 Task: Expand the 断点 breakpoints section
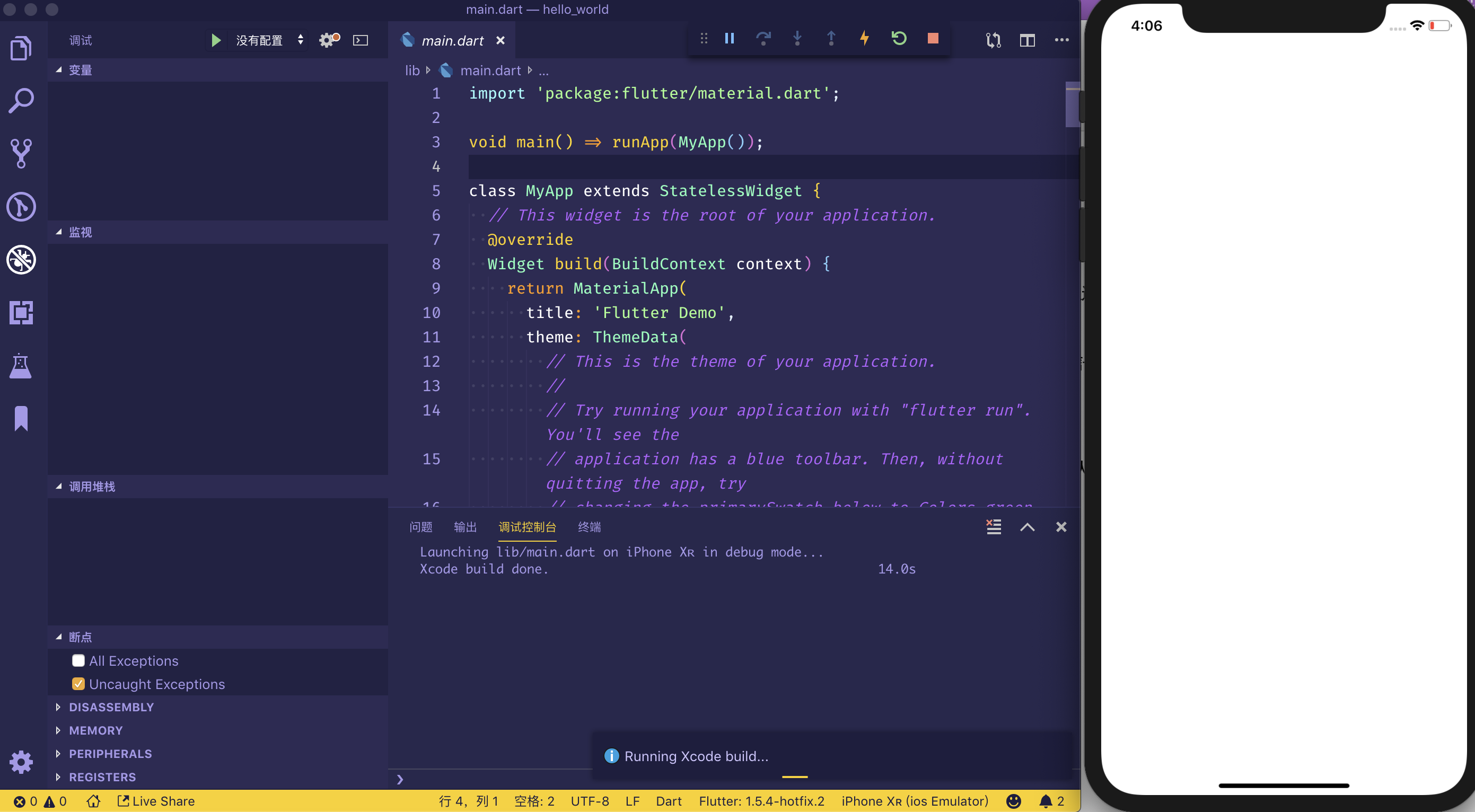pyautogui.click(x=58, y=637)
